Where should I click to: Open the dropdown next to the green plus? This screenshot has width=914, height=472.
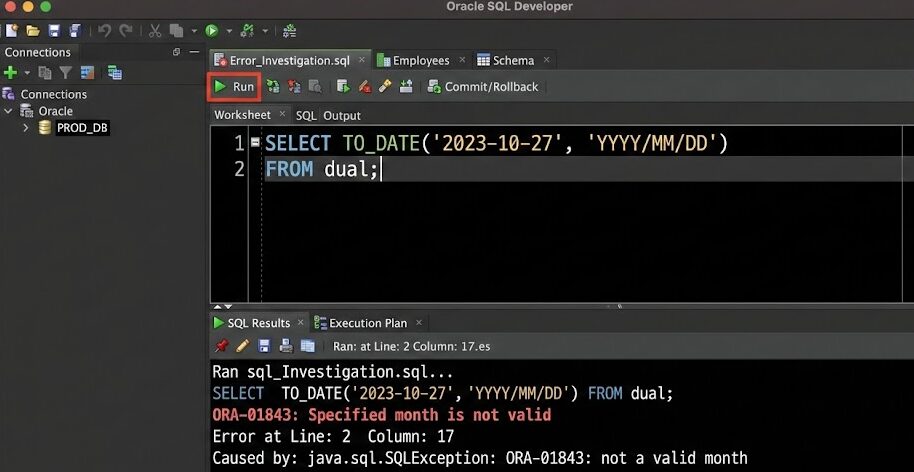27,73
